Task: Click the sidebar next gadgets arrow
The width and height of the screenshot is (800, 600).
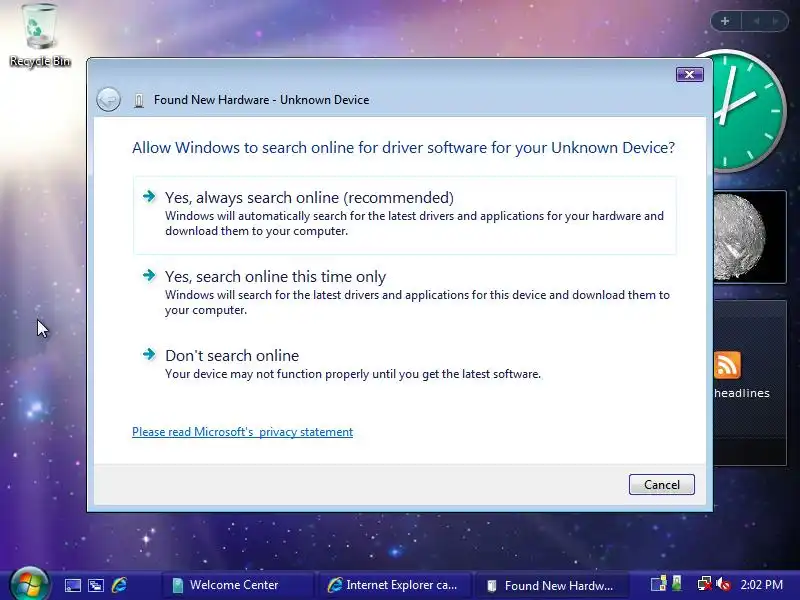Action: (x=776, y=21)
